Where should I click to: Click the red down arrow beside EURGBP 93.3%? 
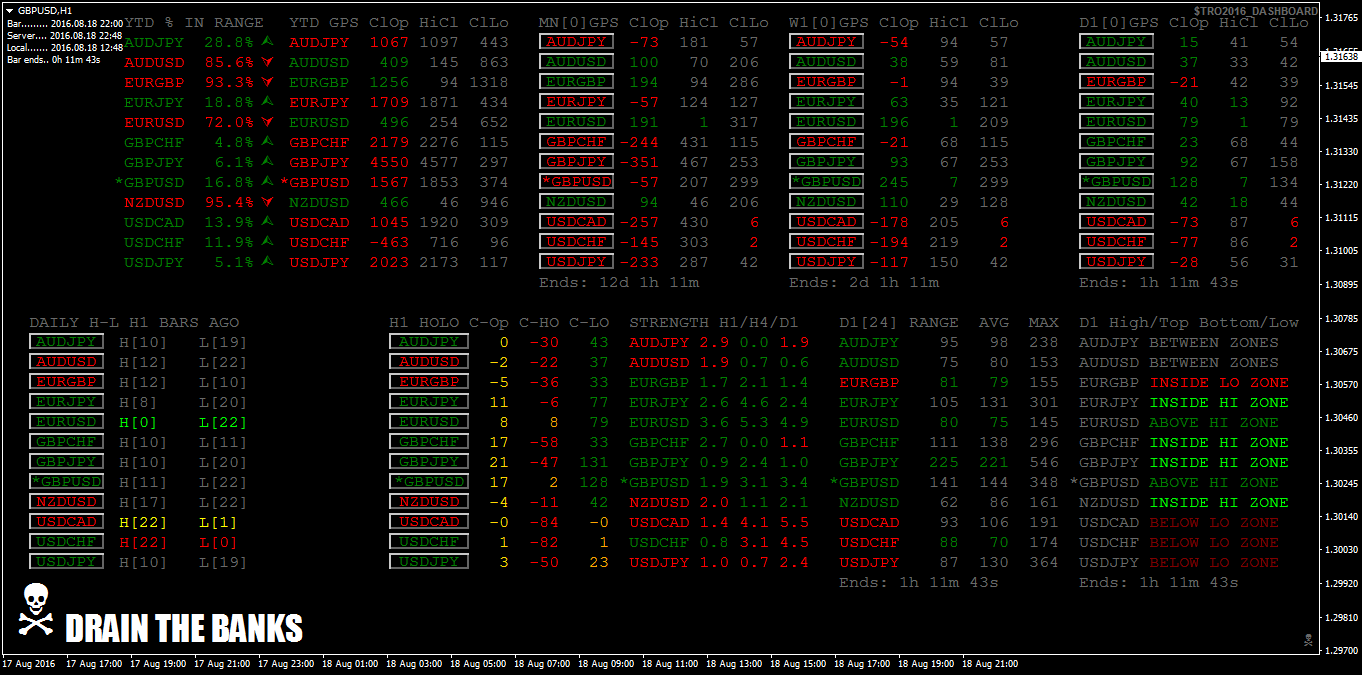click(267, 82)
